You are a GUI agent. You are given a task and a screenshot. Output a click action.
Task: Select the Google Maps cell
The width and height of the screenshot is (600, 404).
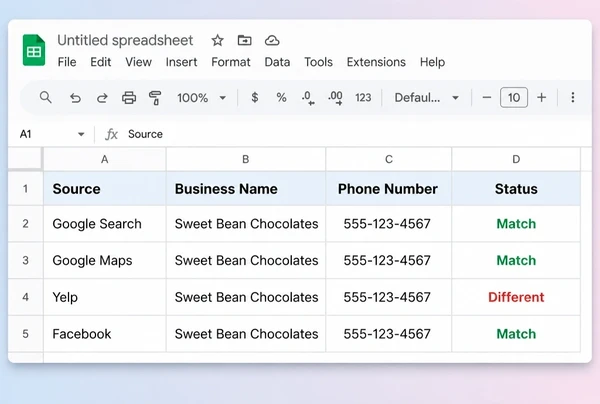[105, 261]
